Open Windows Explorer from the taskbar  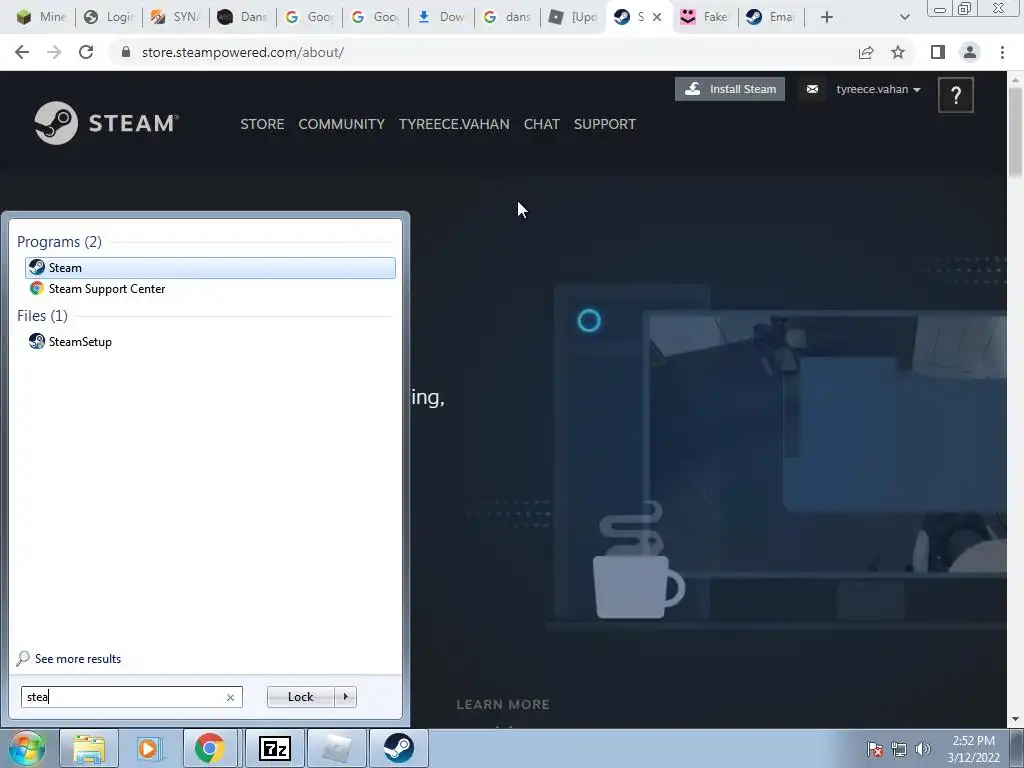(x=89, y=748)
